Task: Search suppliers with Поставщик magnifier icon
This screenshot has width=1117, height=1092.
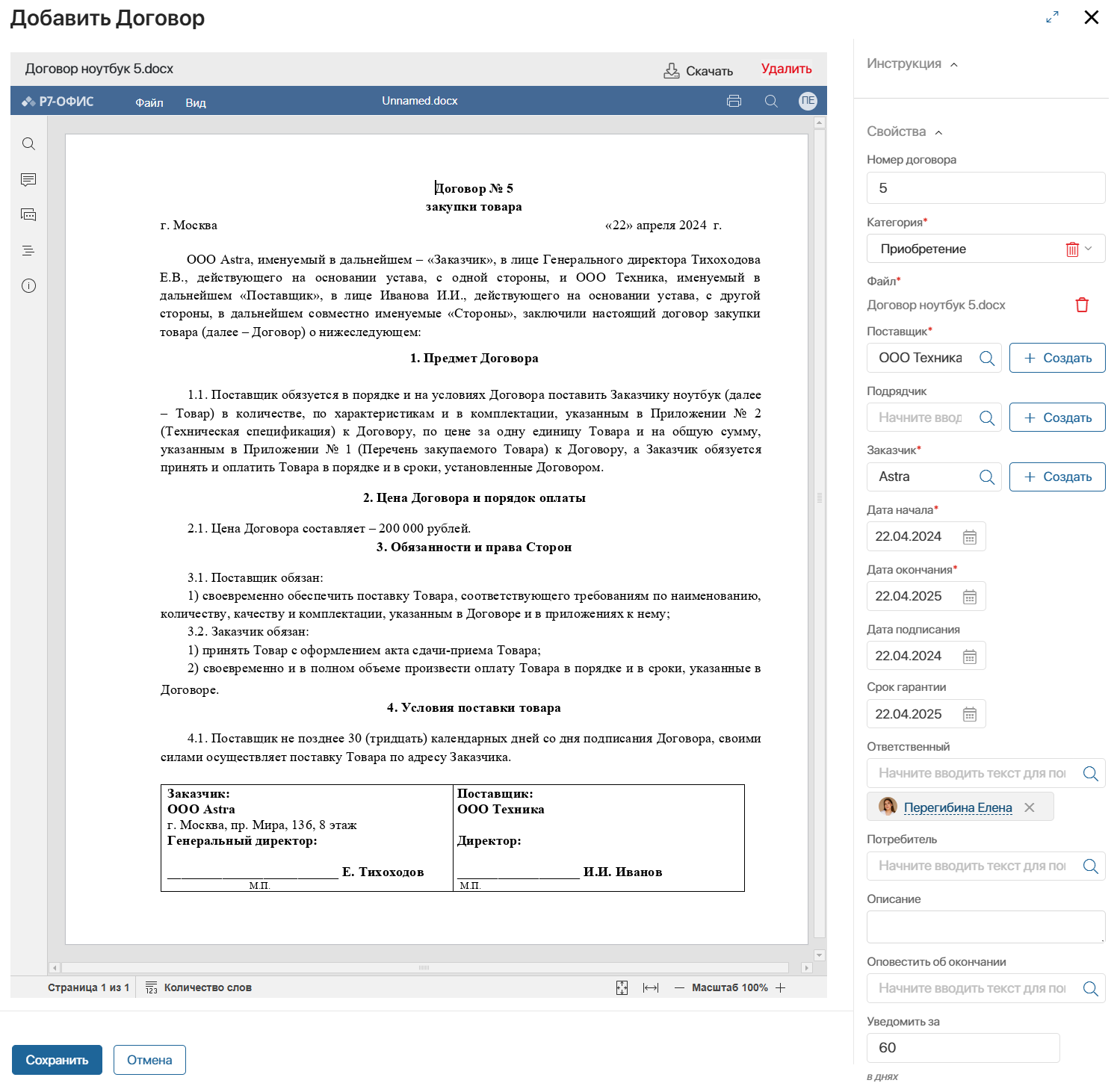Action: pyautogui.click(x=987, y=358)
